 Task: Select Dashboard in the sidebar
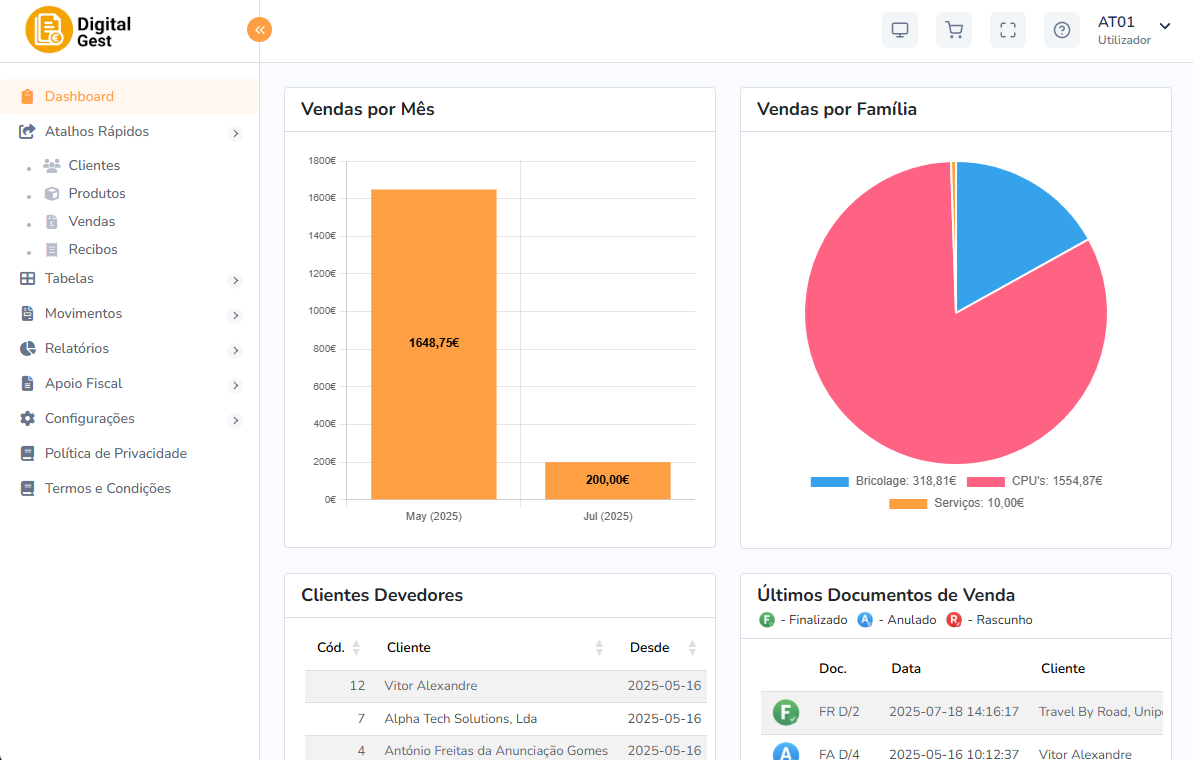click(79, 97)
